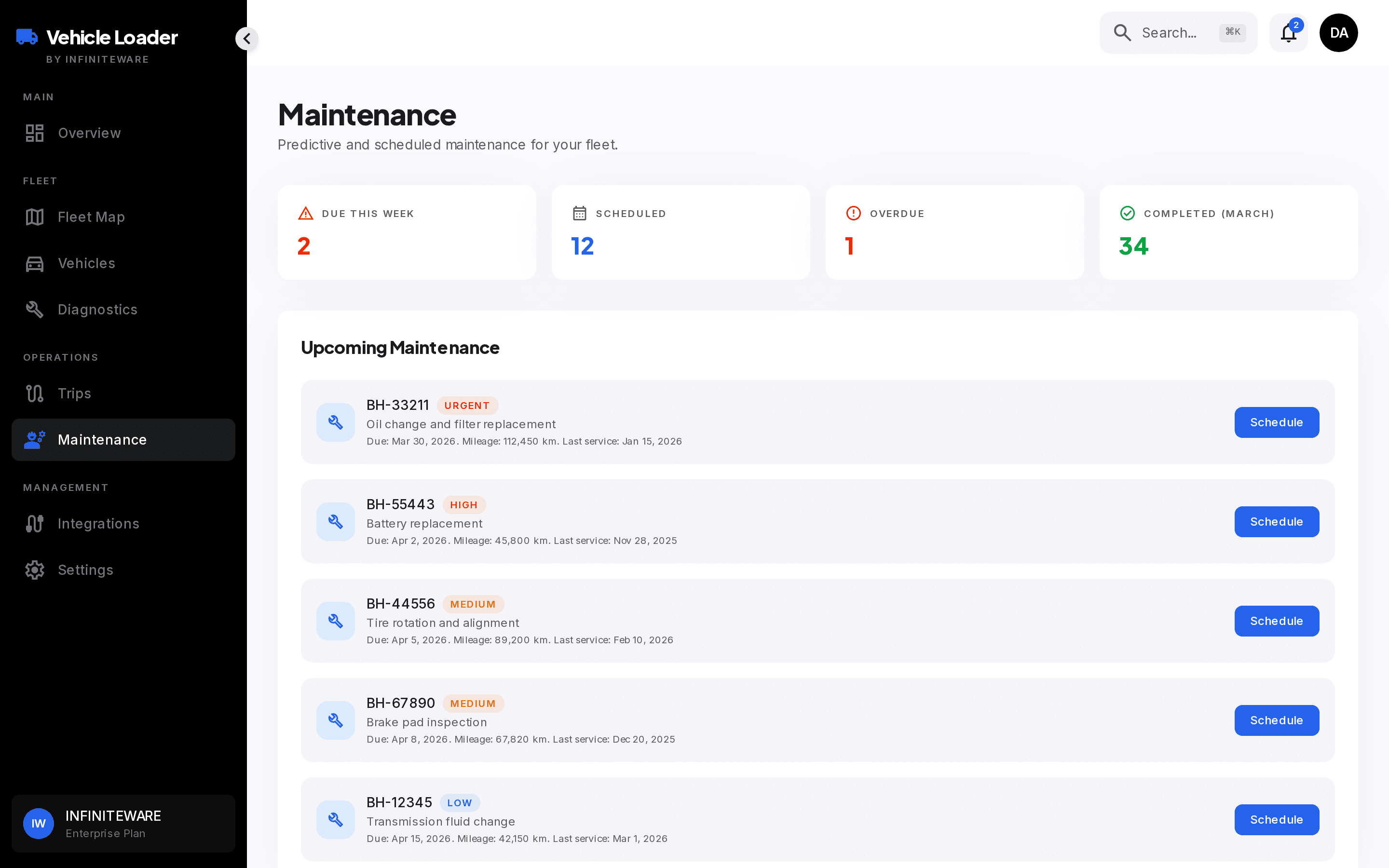
Task: Click the wrench icon for BH-67890
Action: click(336, 720)
